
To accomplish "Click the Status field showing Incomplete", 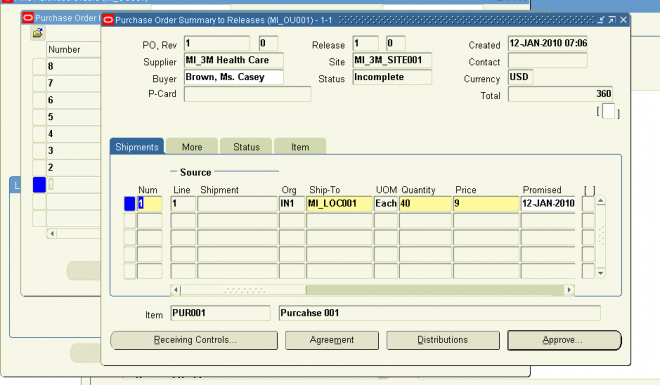I will click(392, 77).
